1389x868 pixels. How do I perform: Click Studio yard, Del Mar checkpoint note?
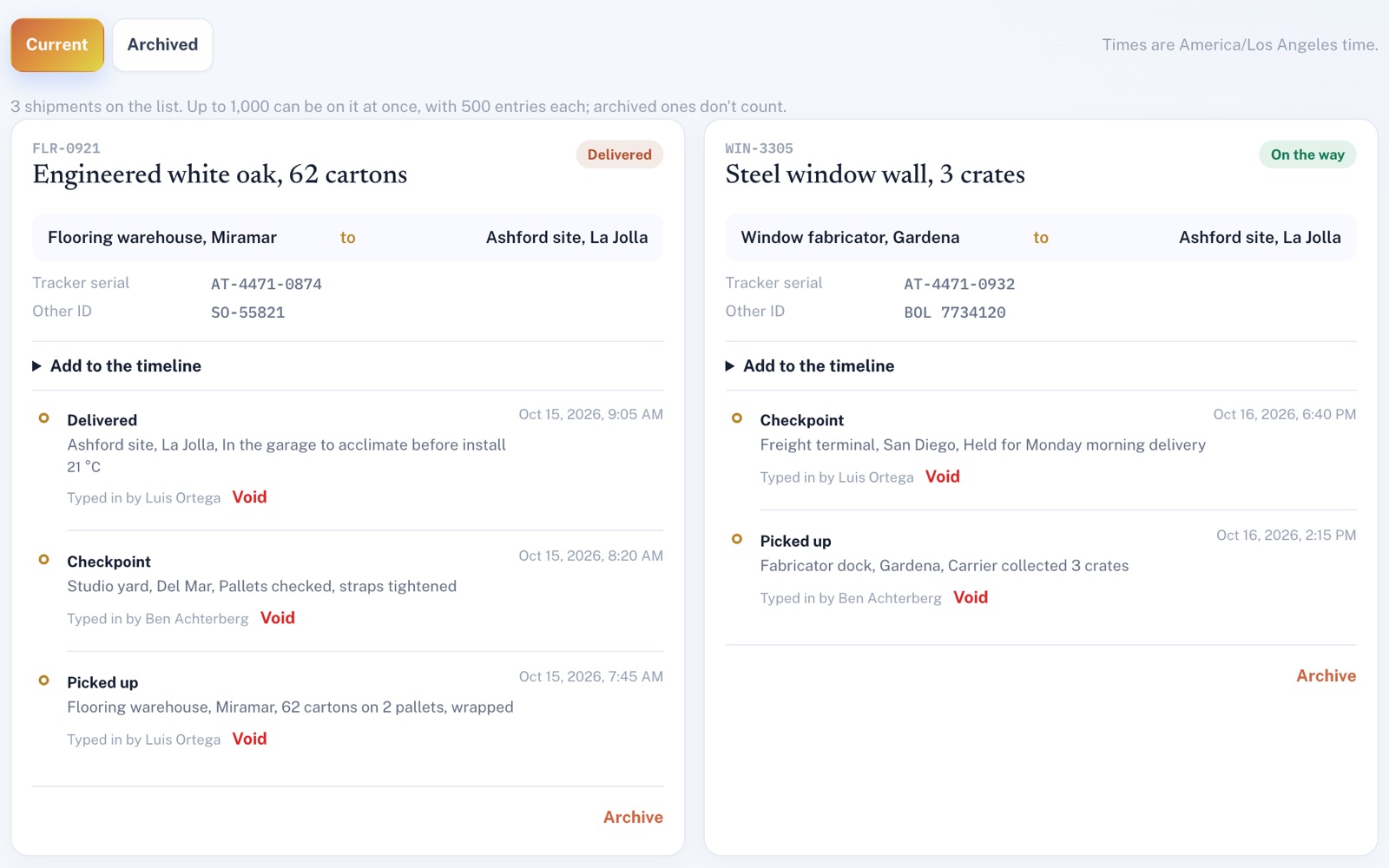click(262, 587)
